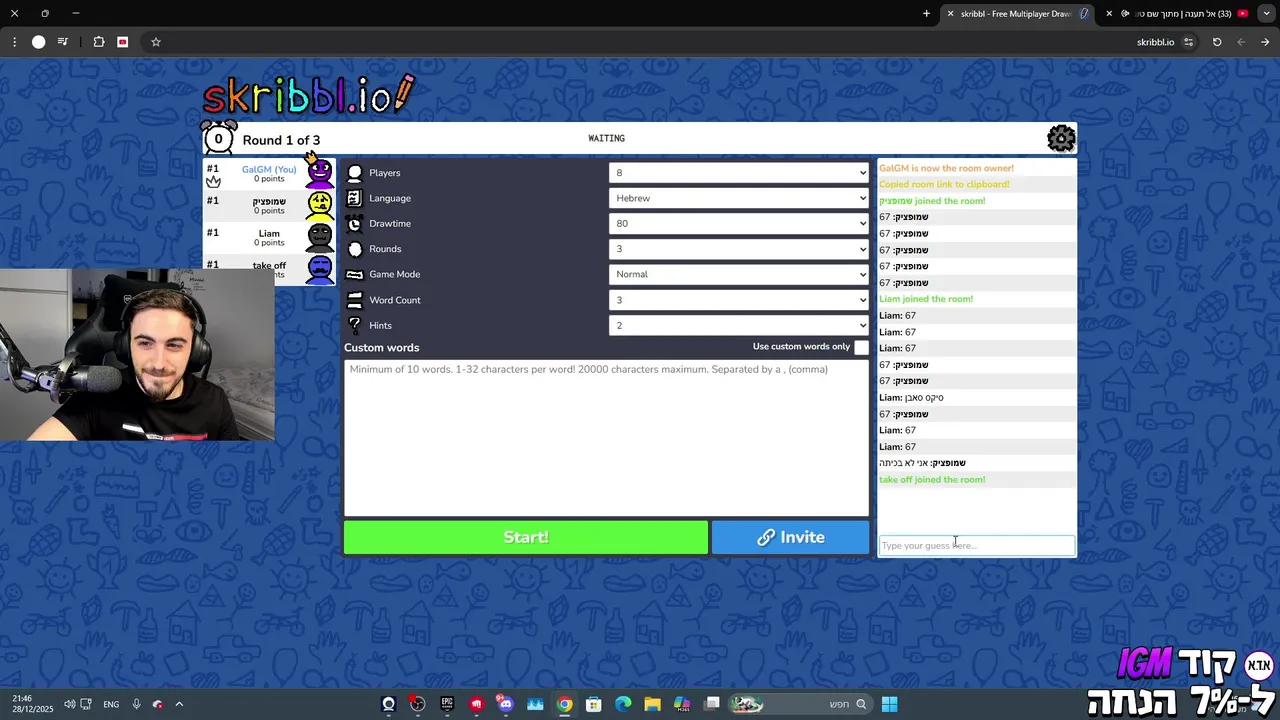Open Chrome from the taskbar
The width and height of the screenshot is (1280, 720).
[565, 704]
